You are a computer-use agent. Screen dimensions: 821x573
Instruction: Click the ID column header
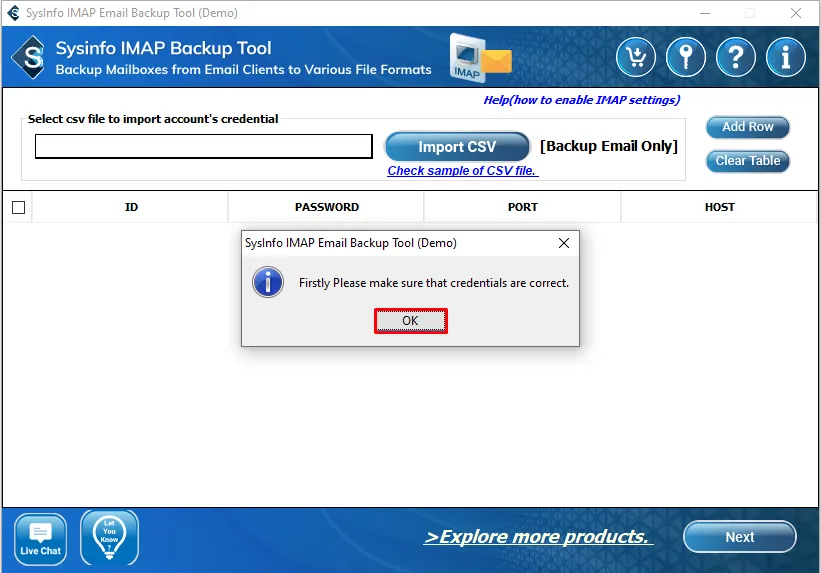coord(130,207)
